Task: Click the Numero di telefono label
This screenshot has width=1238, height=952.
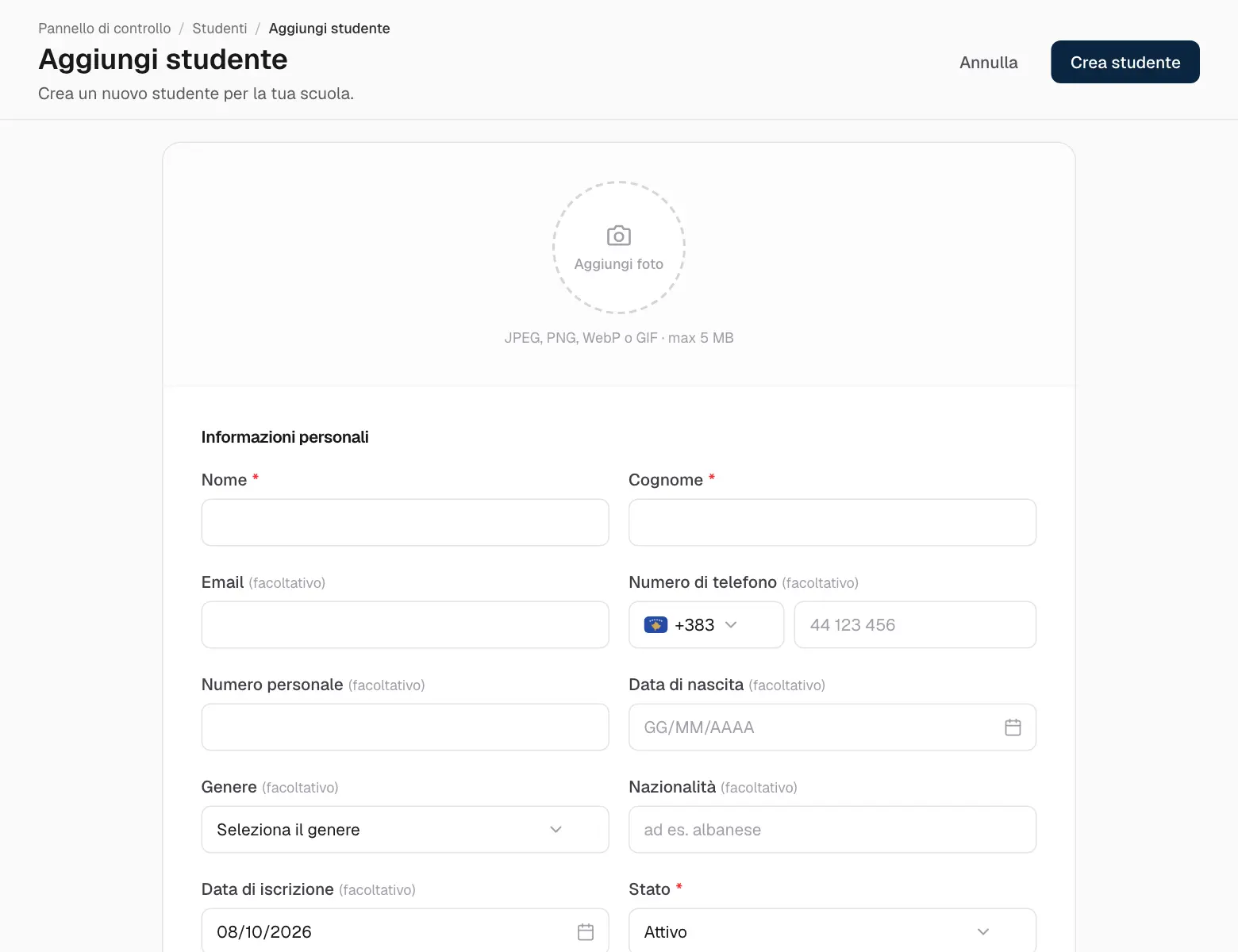Action: click(x=702, y=582)
